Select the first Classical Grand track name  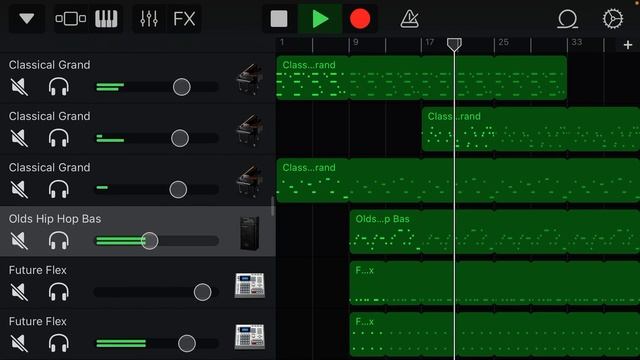(x=49, y=65)
